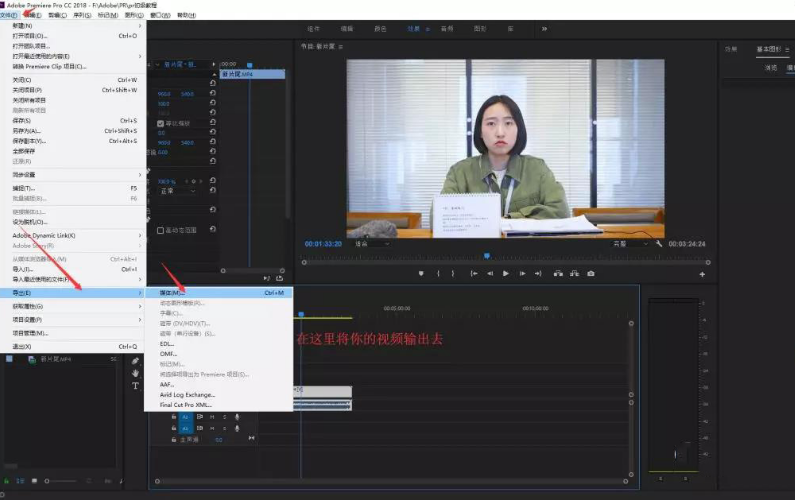The height and width of the screenshot is (500, 795).
Task: Click the program monitor playhead marker
Action: 487,256
